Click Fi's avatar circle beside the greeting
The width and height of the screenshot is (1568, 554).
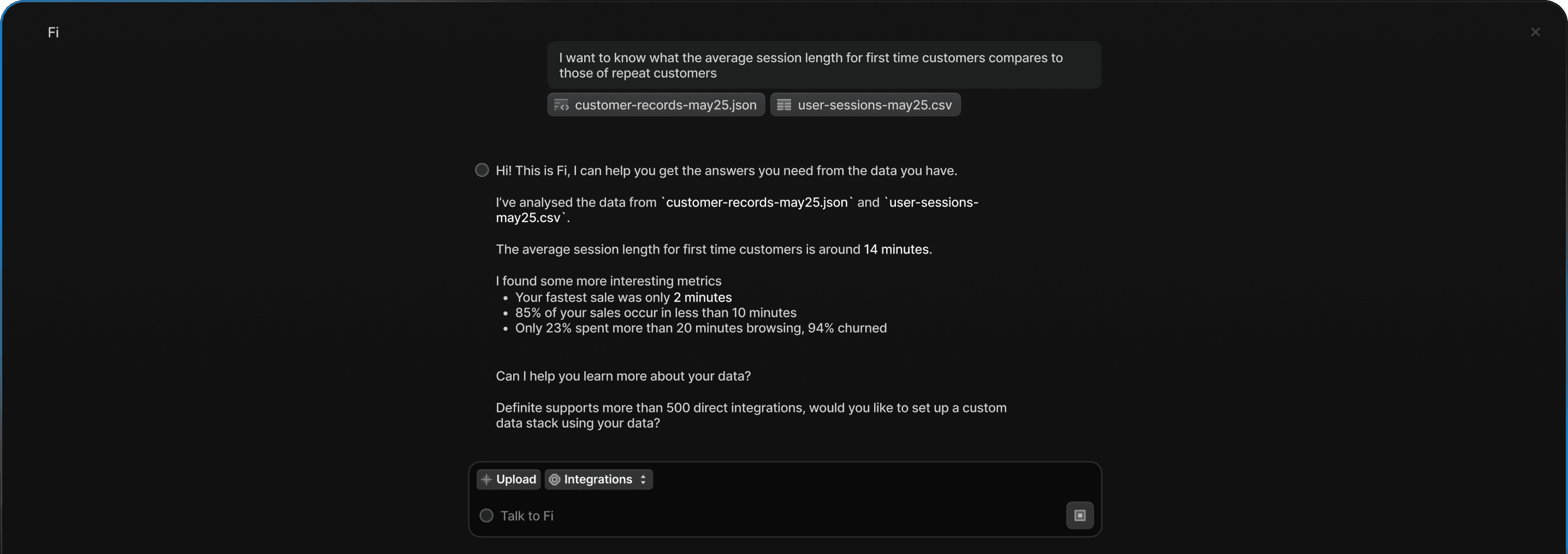point(482,170)
